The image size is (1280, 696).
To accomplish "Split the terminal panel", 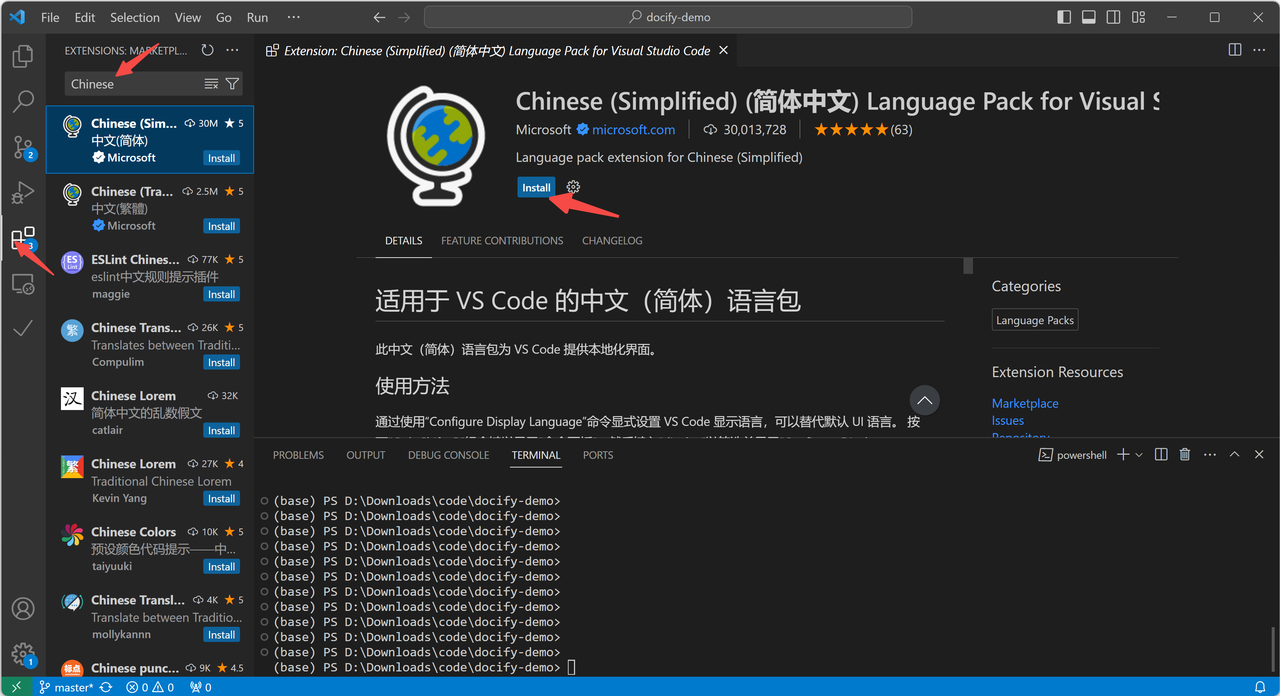I will tap(1160, 454).
